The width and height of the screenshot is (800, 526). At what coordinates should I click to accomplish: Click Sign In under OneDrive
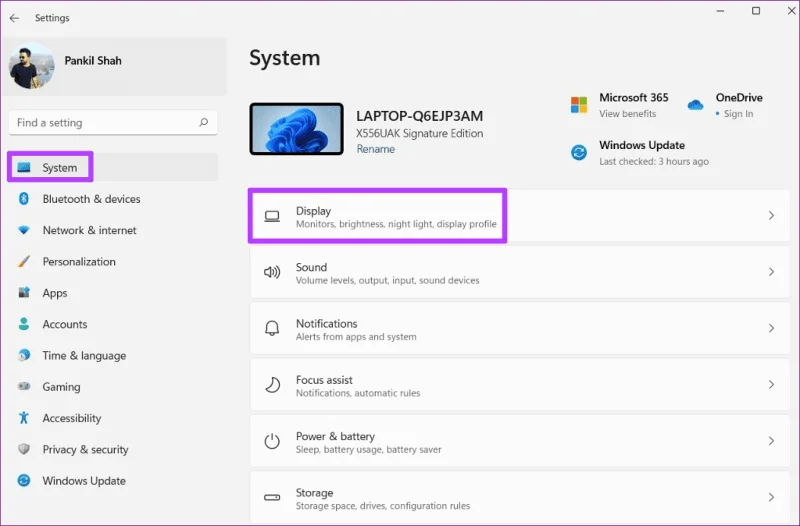click(738, 114)
